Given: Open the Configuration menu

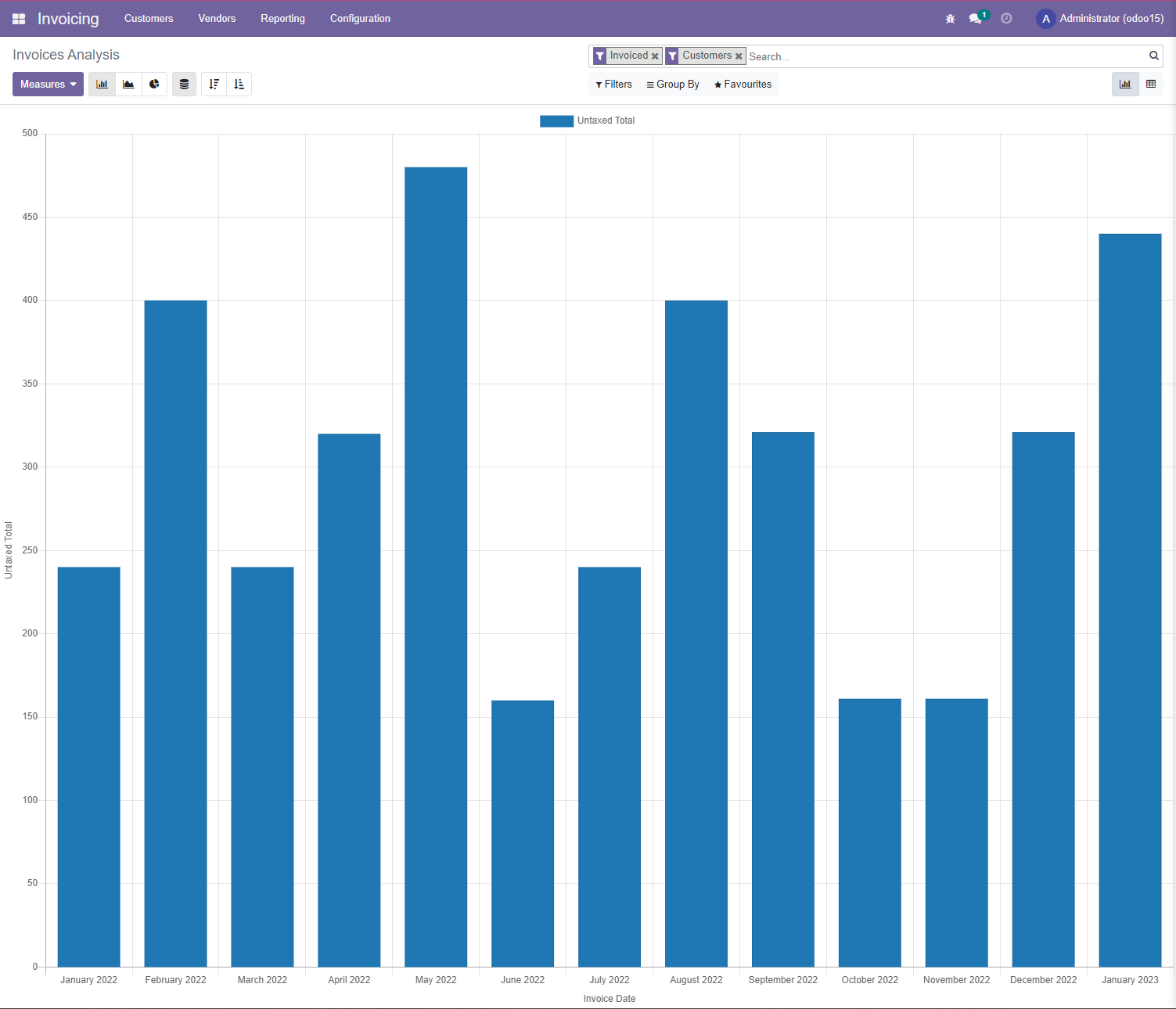Looking at the screenshot, I should pos(360,19).
